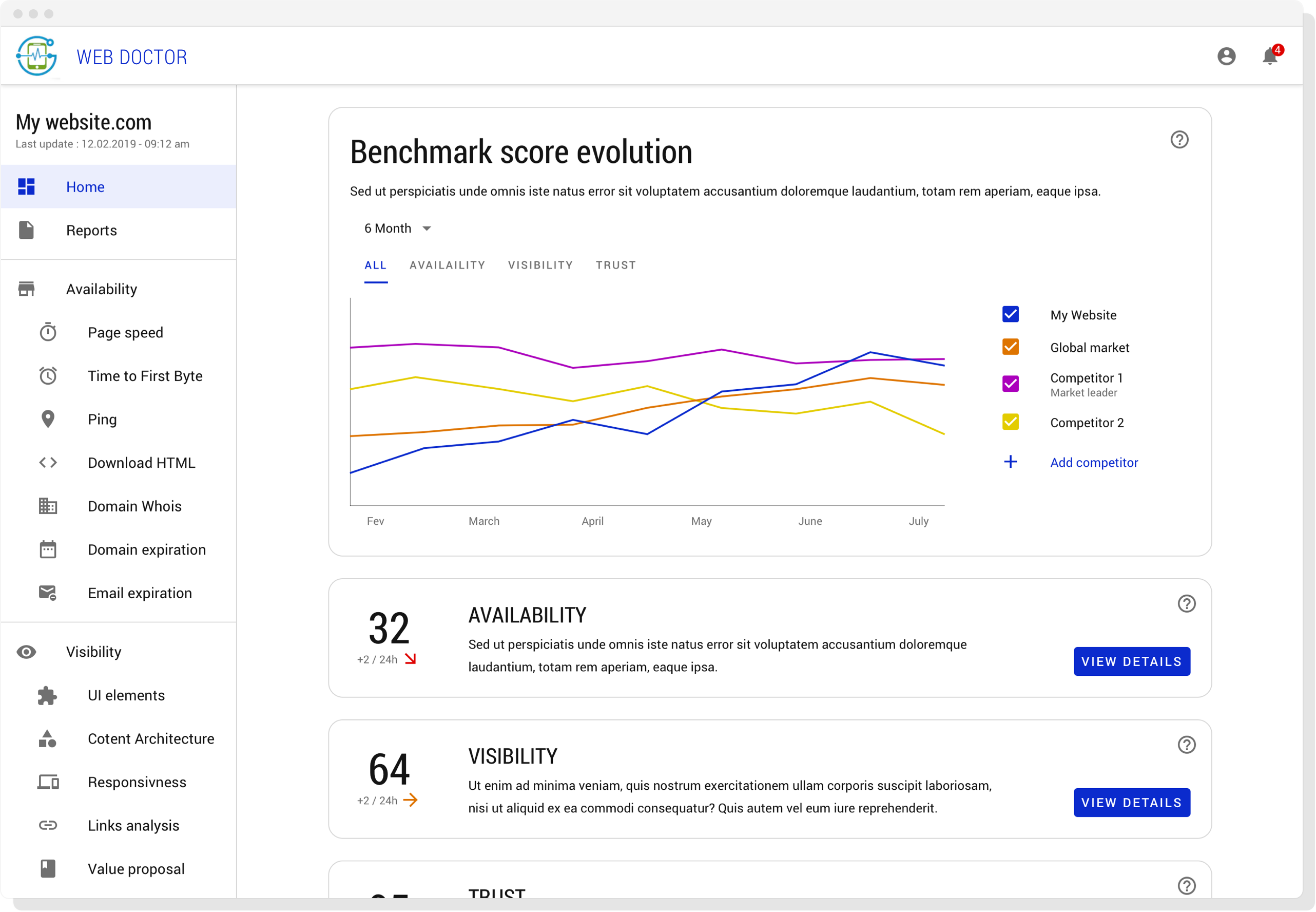Switch to the TRUST chart tab
This screenshot has width=1316, height=912.
click(616, 265)
